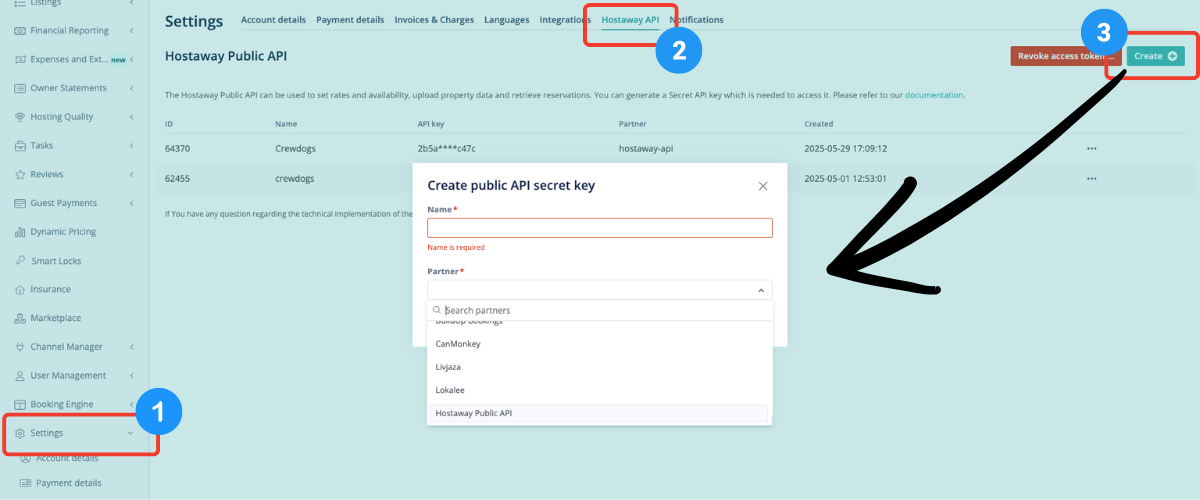Viewport: 1200px width, 500px height.
Task: Switch to the Account details top tab
Action: point(274,20)
